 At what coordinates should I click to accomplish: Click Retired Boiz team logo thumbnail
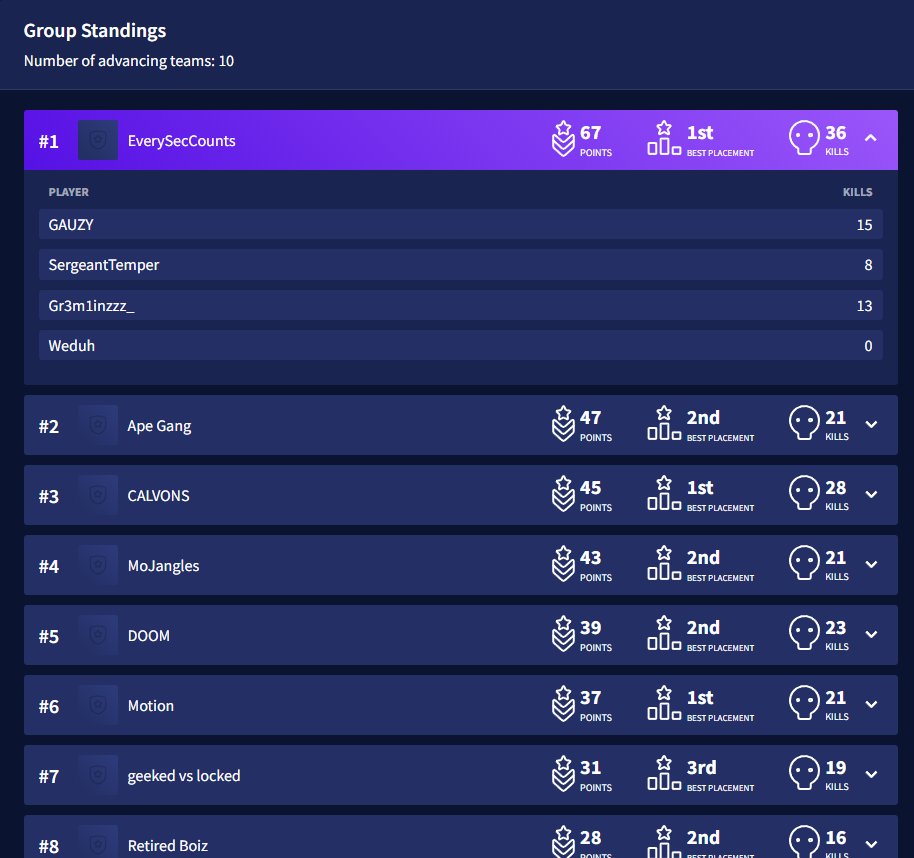click(x=98, y=842)
